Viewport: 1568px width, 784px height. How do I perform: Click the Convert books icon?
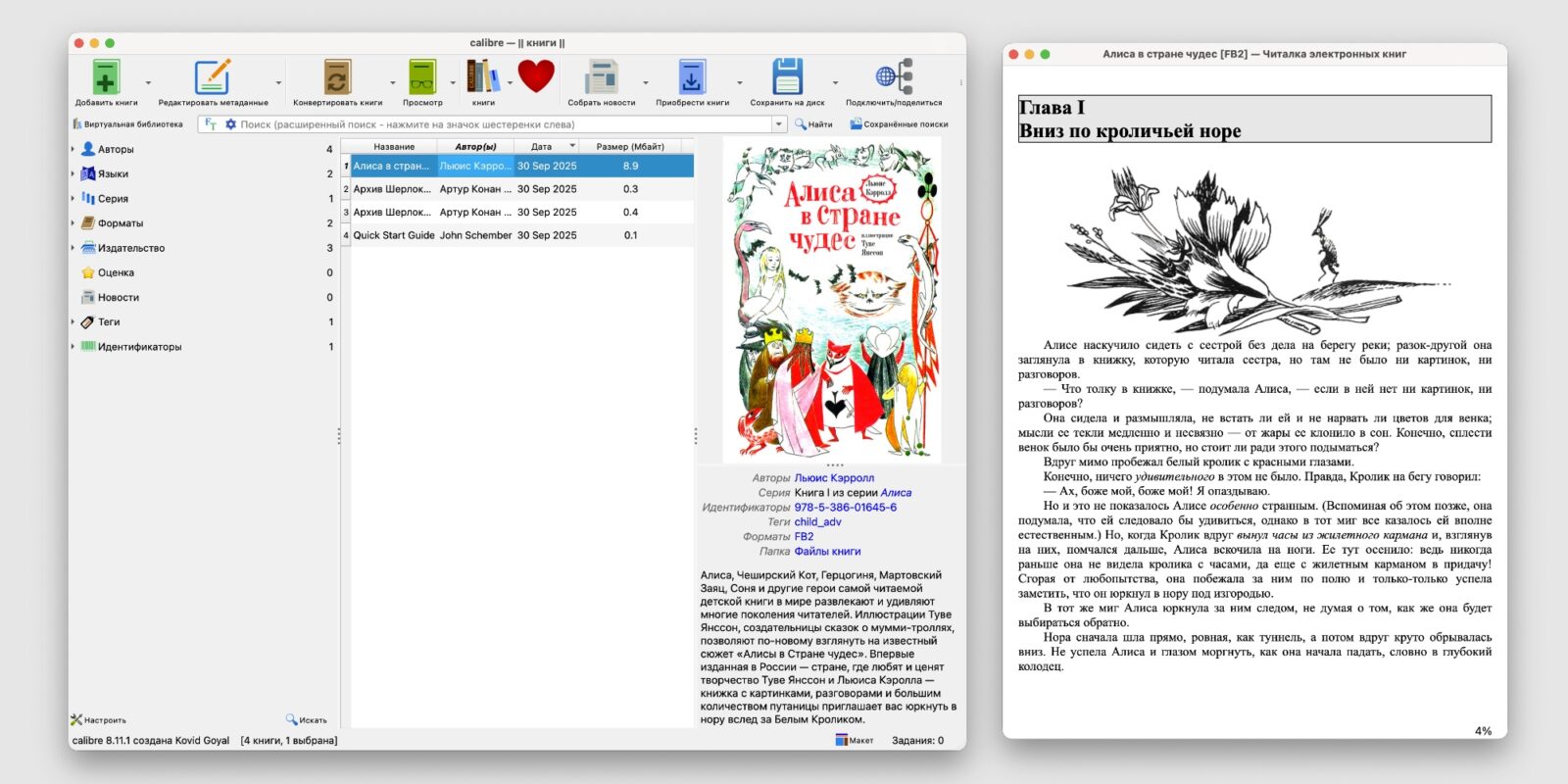click(x=337, y=77)
